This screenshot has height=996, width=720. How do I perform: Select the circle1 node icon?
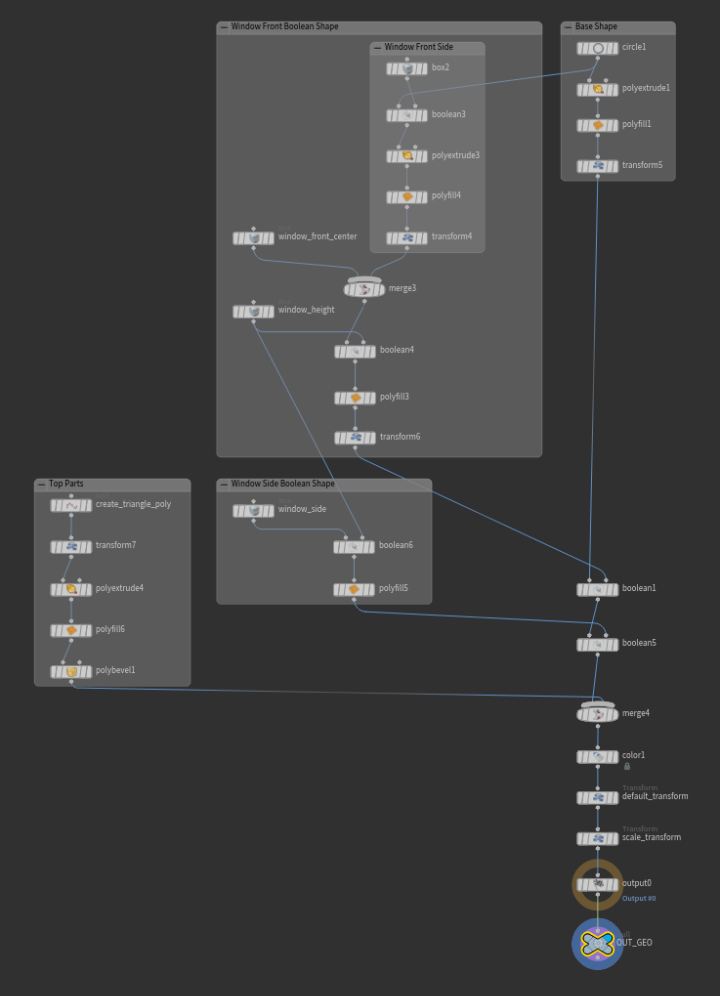coord(598,47)
